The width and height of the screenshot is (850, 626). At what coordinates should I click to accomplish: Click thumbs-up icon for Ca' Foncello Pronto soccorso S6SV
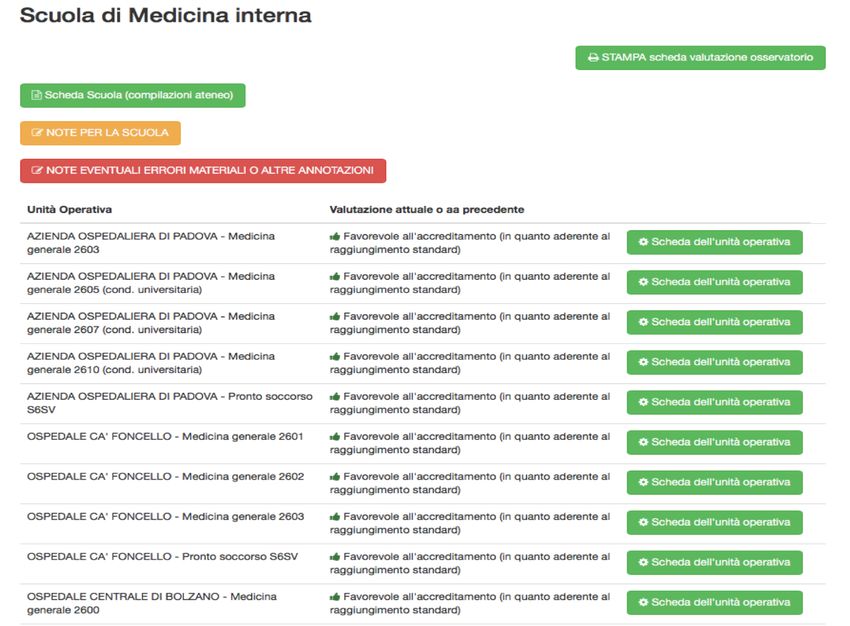[x=334, y=557]
